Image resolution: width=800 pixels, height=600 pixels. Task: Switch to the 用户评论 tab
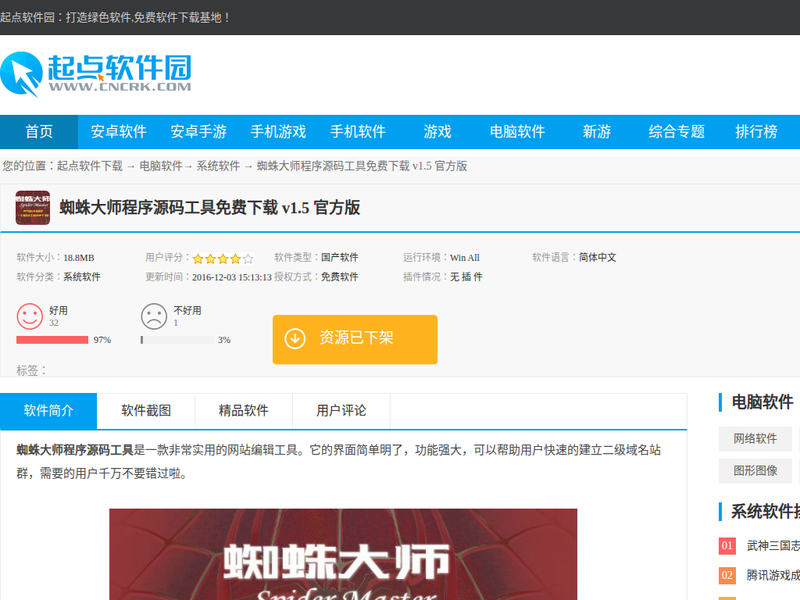pos(341,411)
